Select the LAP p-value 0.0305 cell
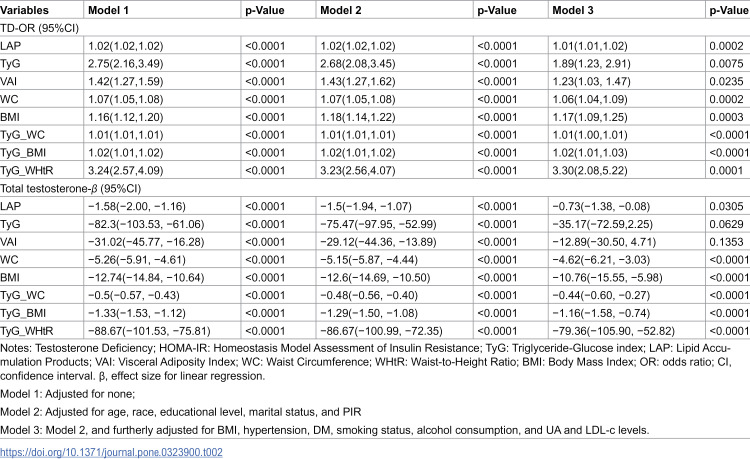 (x=726, y=206)
